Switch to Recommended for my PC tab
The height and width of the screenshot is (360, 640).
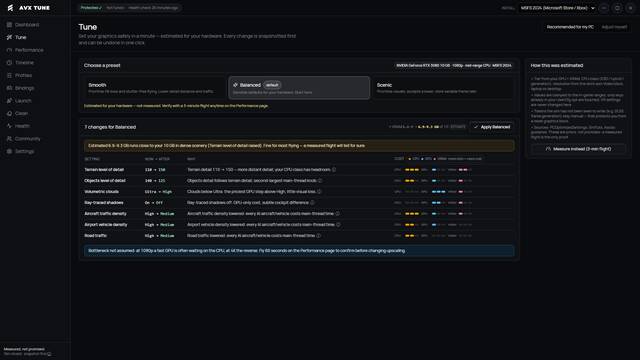pos(570,27)
